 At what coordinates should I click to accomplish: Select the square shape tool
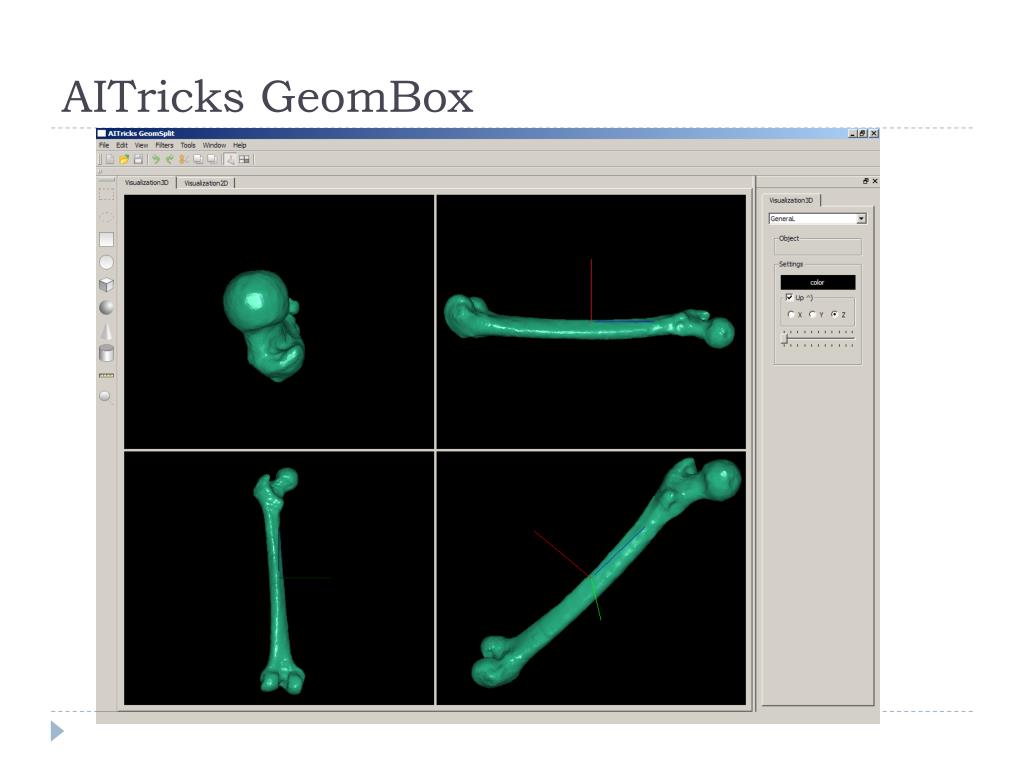point(106,240)
